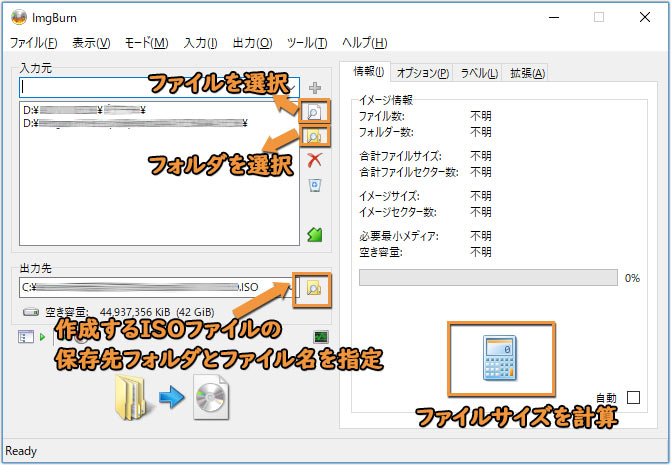Click the イメージサイズ label
The height and width of the screenshot is (465, 671).
coord(389,196)
